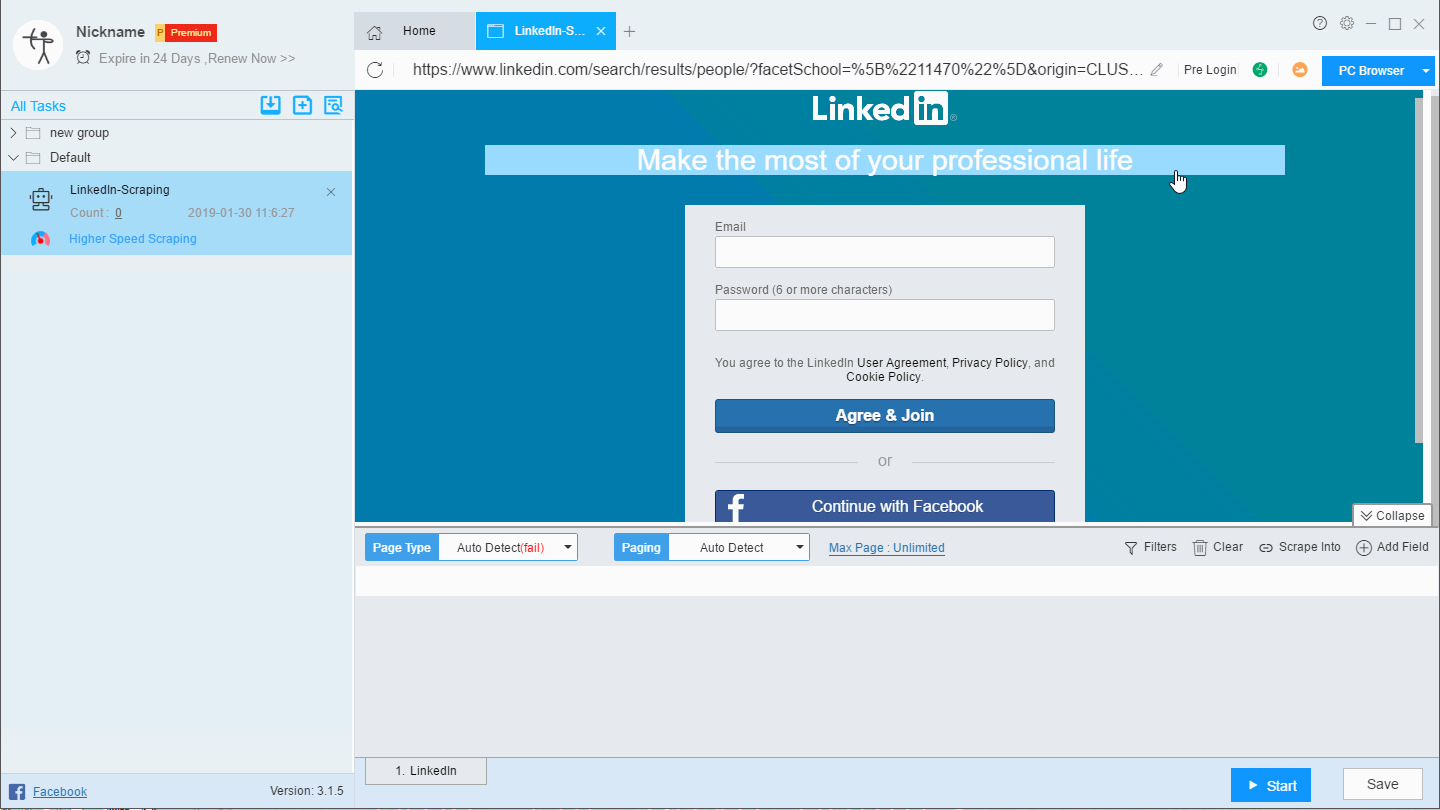Toggle image loading with the orange icon
The width and height of the screenshot is (1440, 810).
tap(1299, 69)
